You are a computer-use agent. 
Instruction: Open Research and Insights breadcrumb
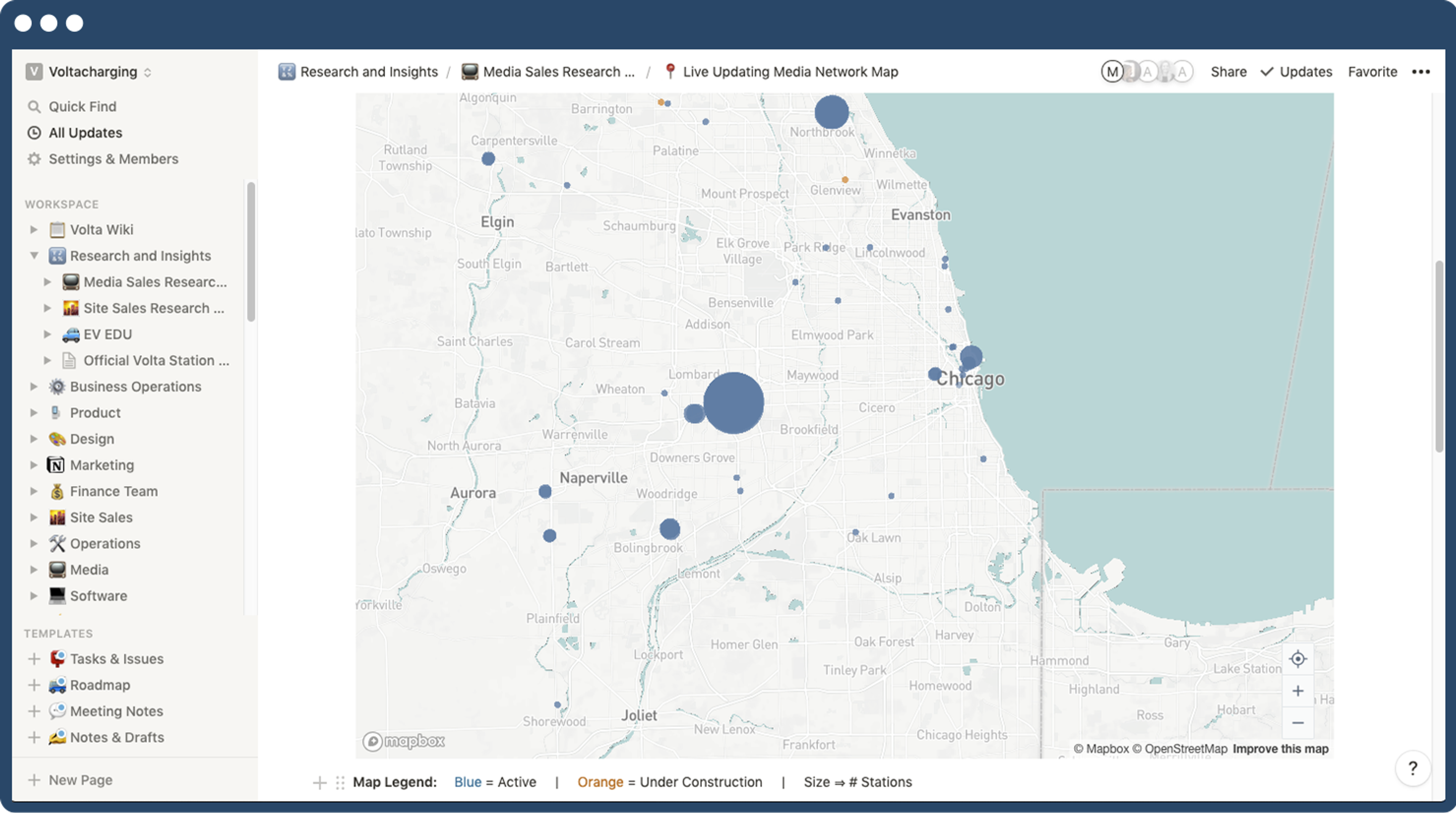click(358, 72)
